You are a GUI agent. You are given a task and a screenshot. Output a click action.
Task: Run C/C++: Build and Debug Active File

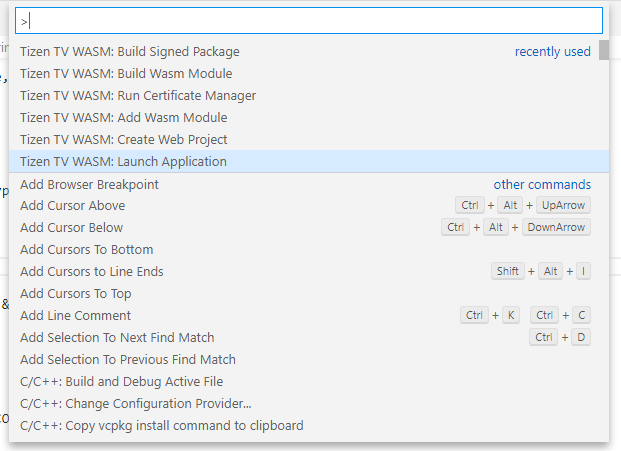309,381
